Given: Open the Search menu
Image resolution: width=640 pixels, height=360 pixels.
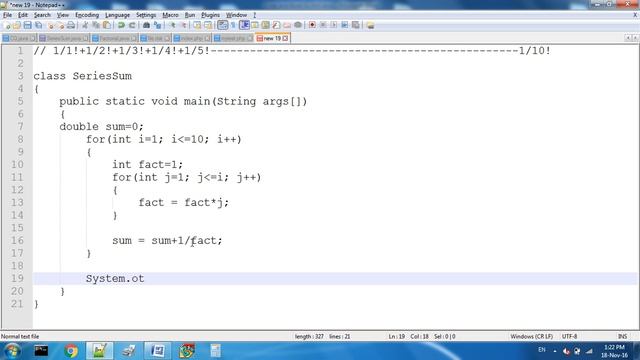Looking at the screenshot, I should point(42,15).
